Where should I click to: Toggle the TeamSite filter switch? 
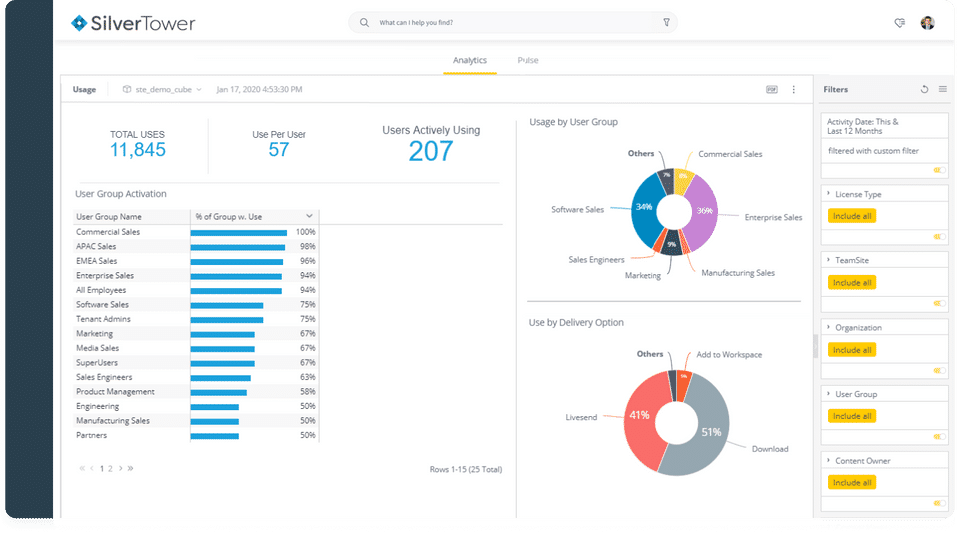(x=939, y=303)
